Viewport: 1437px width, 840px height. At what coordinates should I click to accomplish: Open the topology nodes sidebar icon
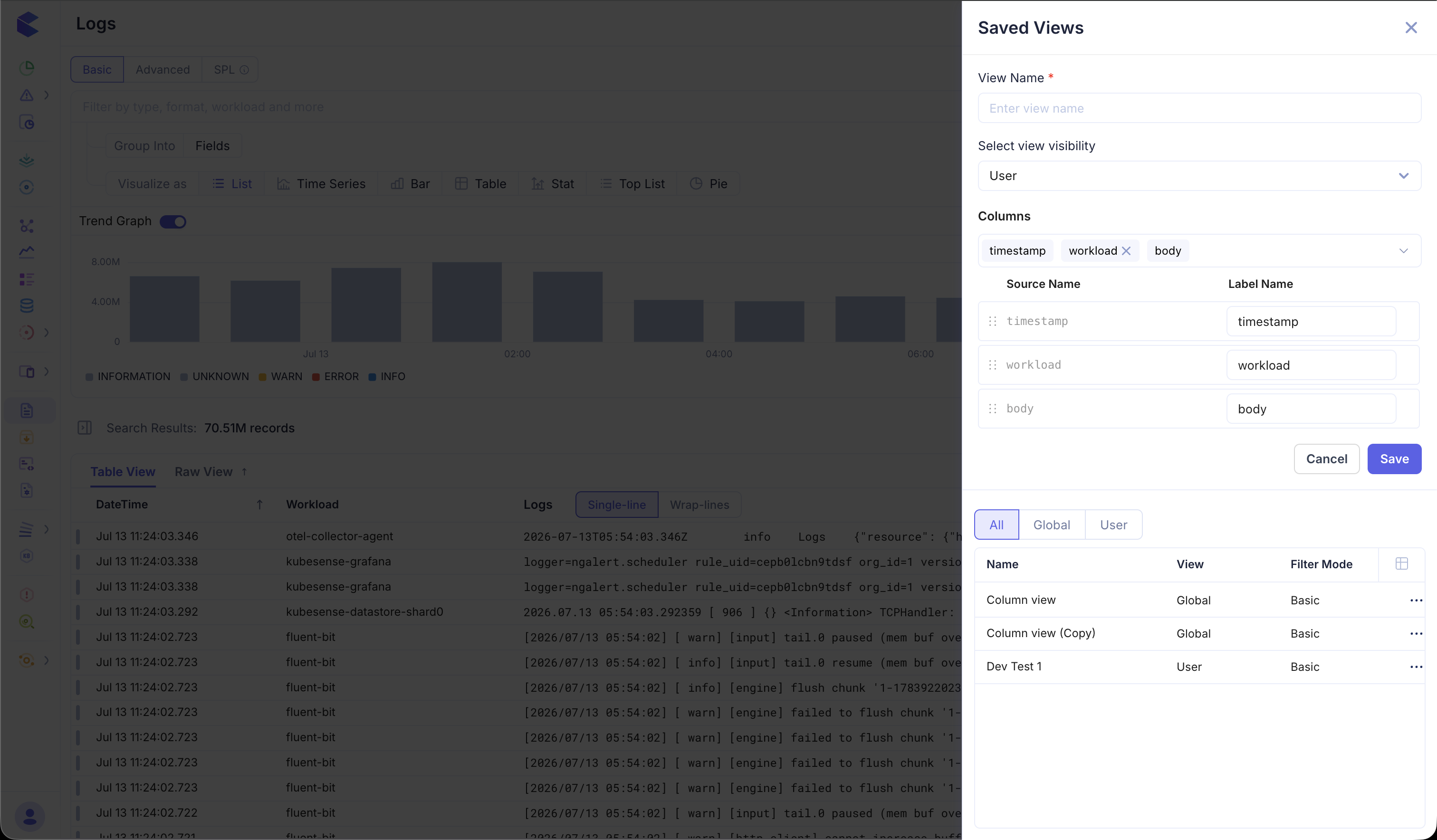click(27, 226)
